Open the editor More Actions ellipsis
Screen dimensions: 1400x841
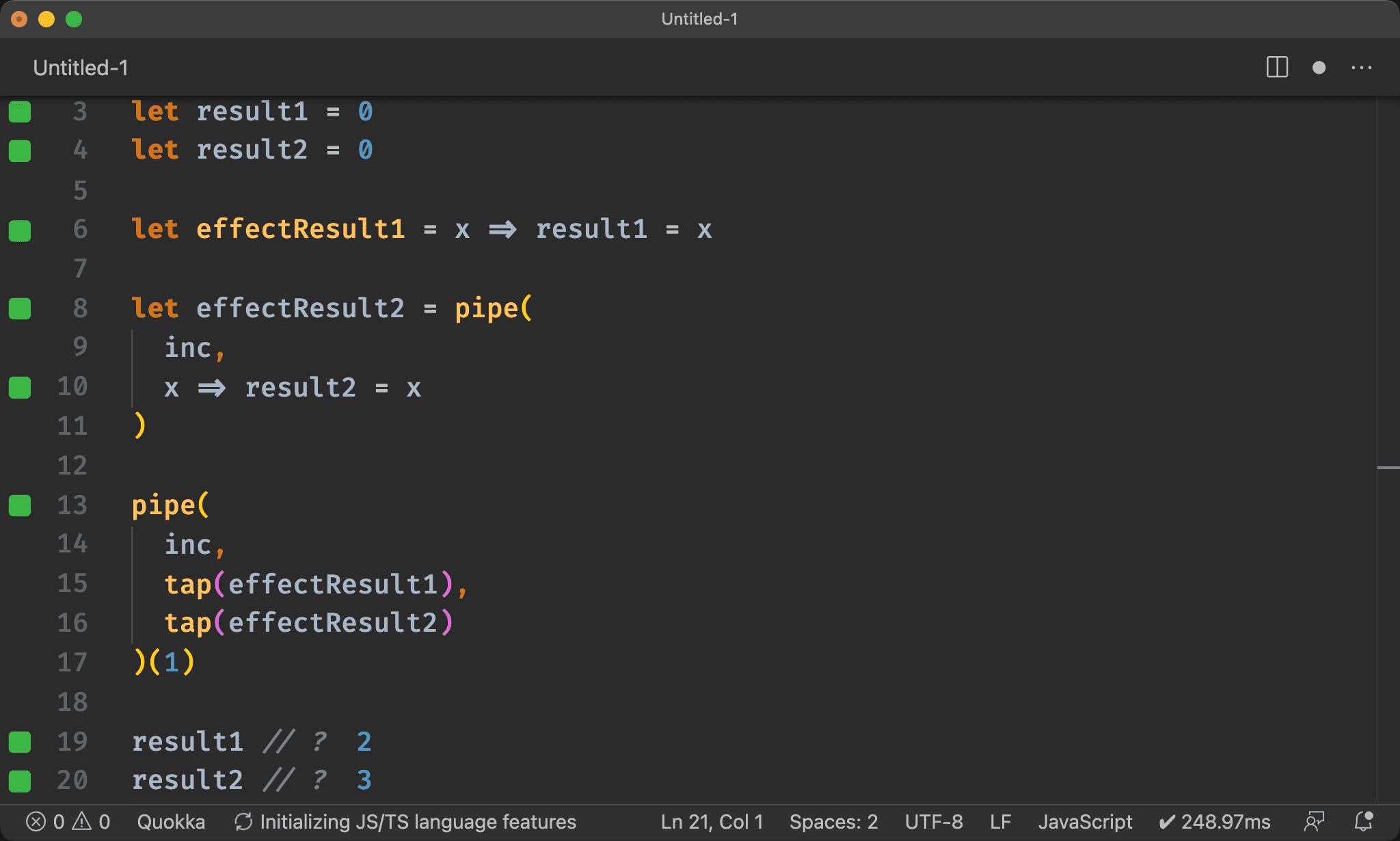1361,68
